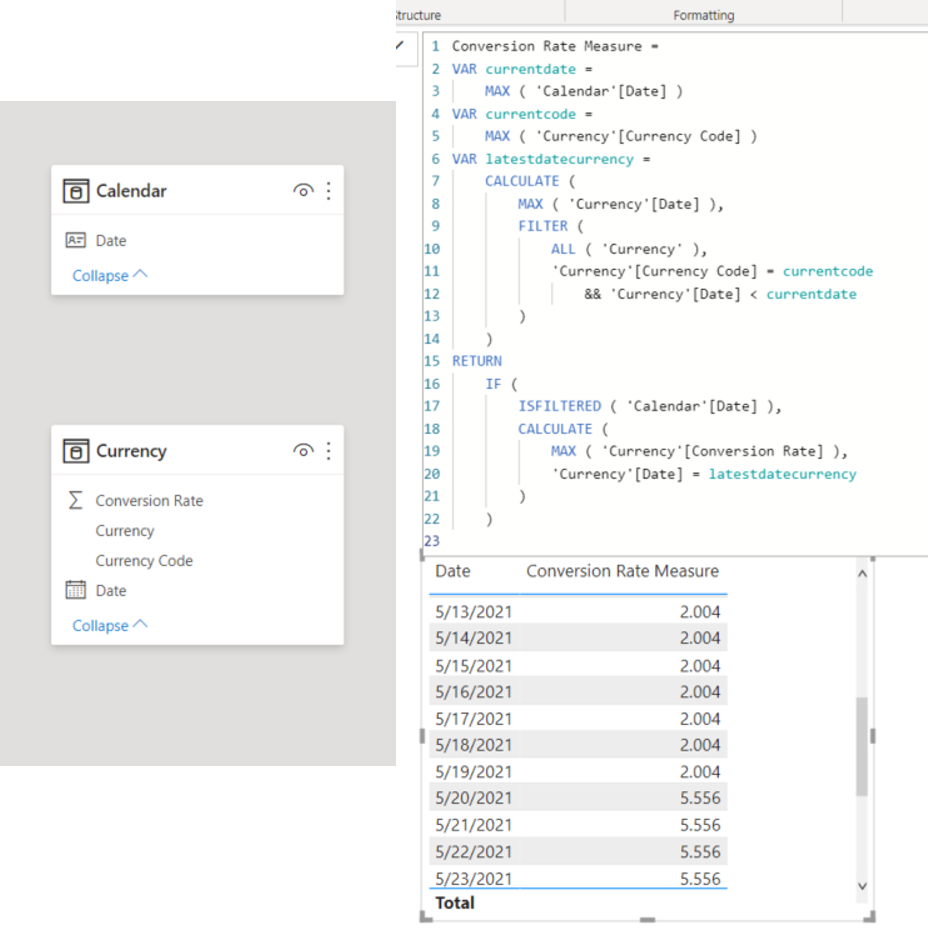Viewport: 928px width, 945px height.
Task: Select Date field in Currency table
Action: coord(111,591)
